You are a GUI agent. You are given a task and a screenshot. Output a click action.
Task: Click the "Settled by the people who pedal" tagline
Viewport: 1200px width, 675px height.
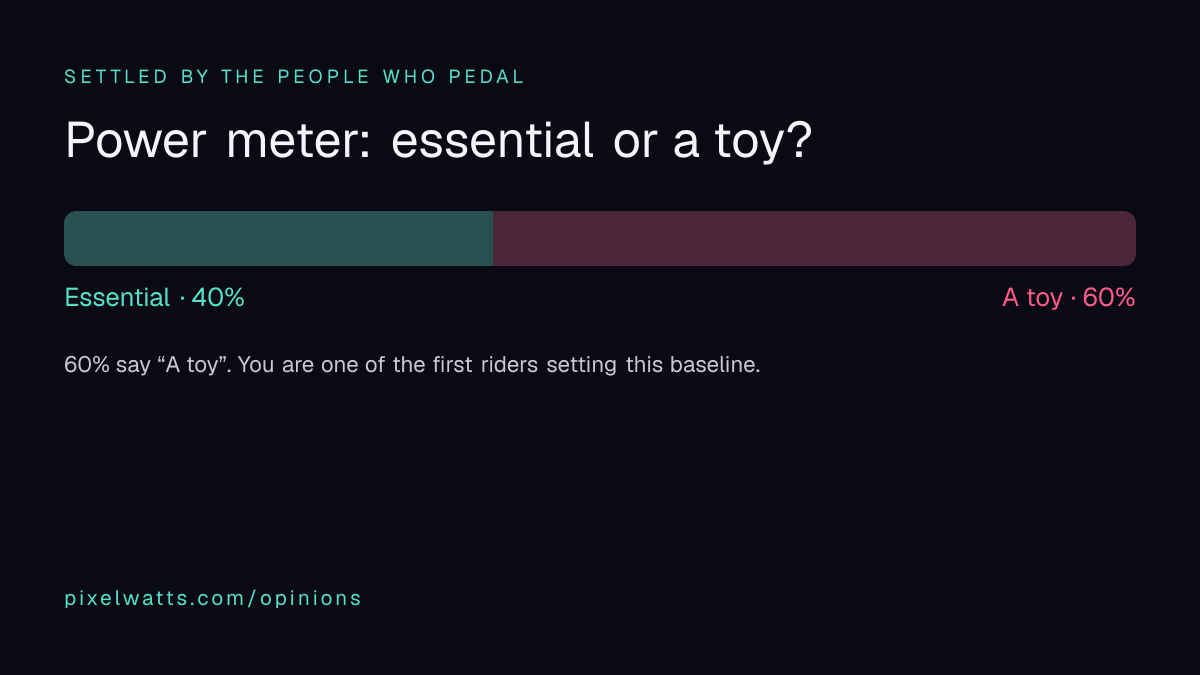294,77
